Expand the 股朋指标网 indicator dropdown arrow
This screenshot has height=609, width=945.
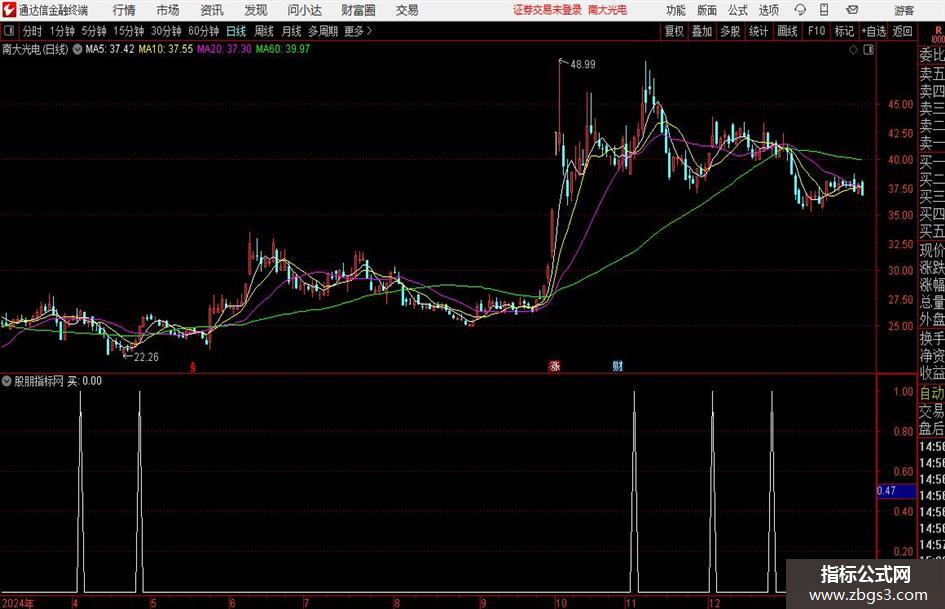click(6, 381)
